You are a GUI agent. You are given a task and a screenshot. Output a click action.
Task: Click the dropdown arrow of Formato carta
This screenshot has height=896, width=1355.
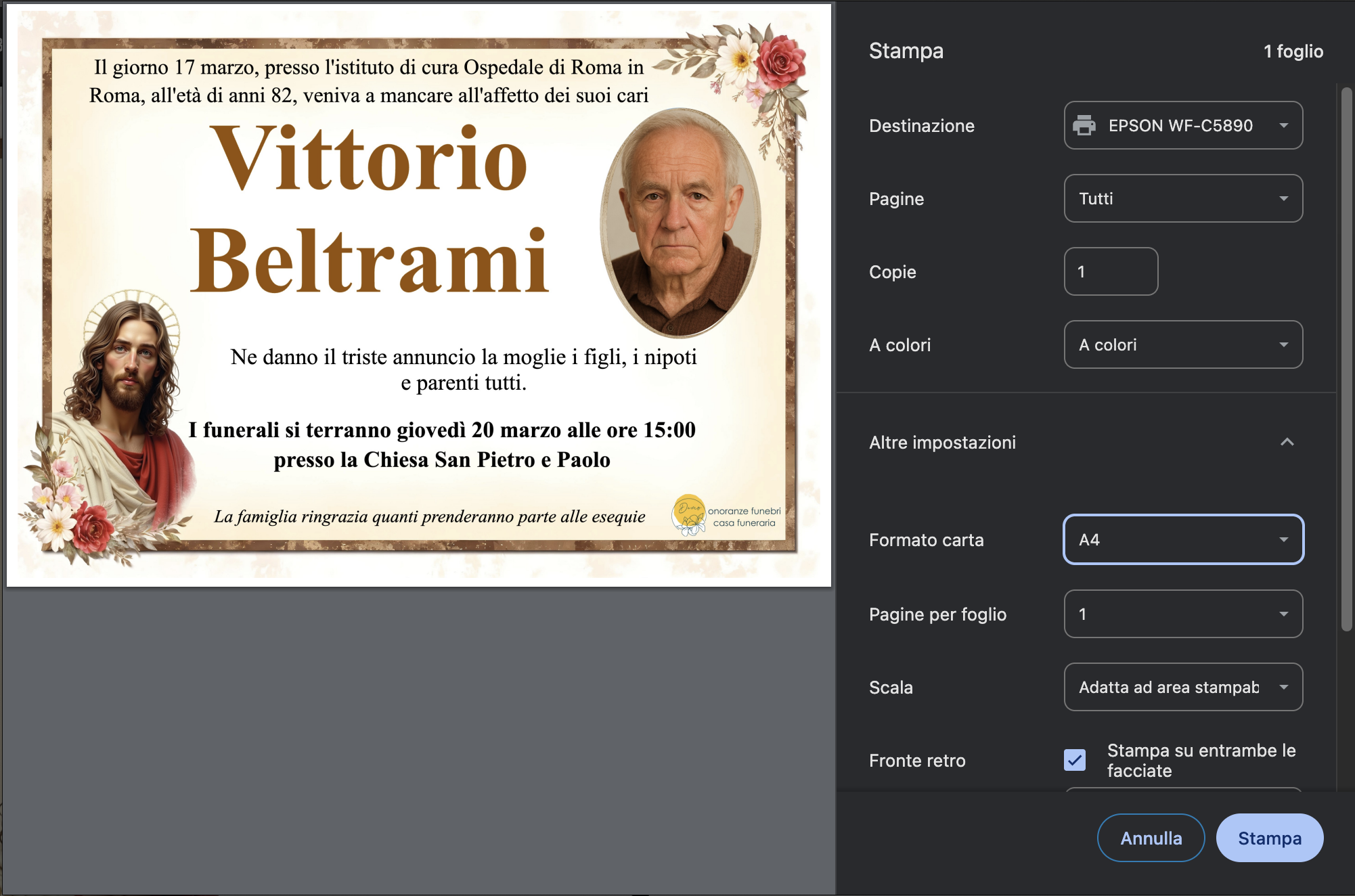[1283, 539]
